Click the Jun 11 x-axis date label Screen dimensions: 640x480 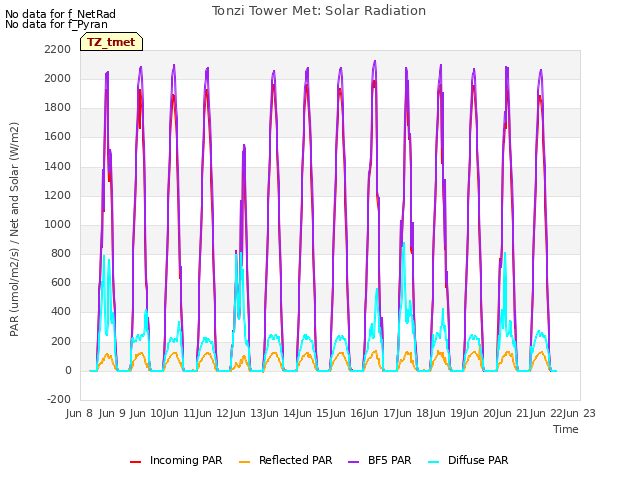pos(179,413)
